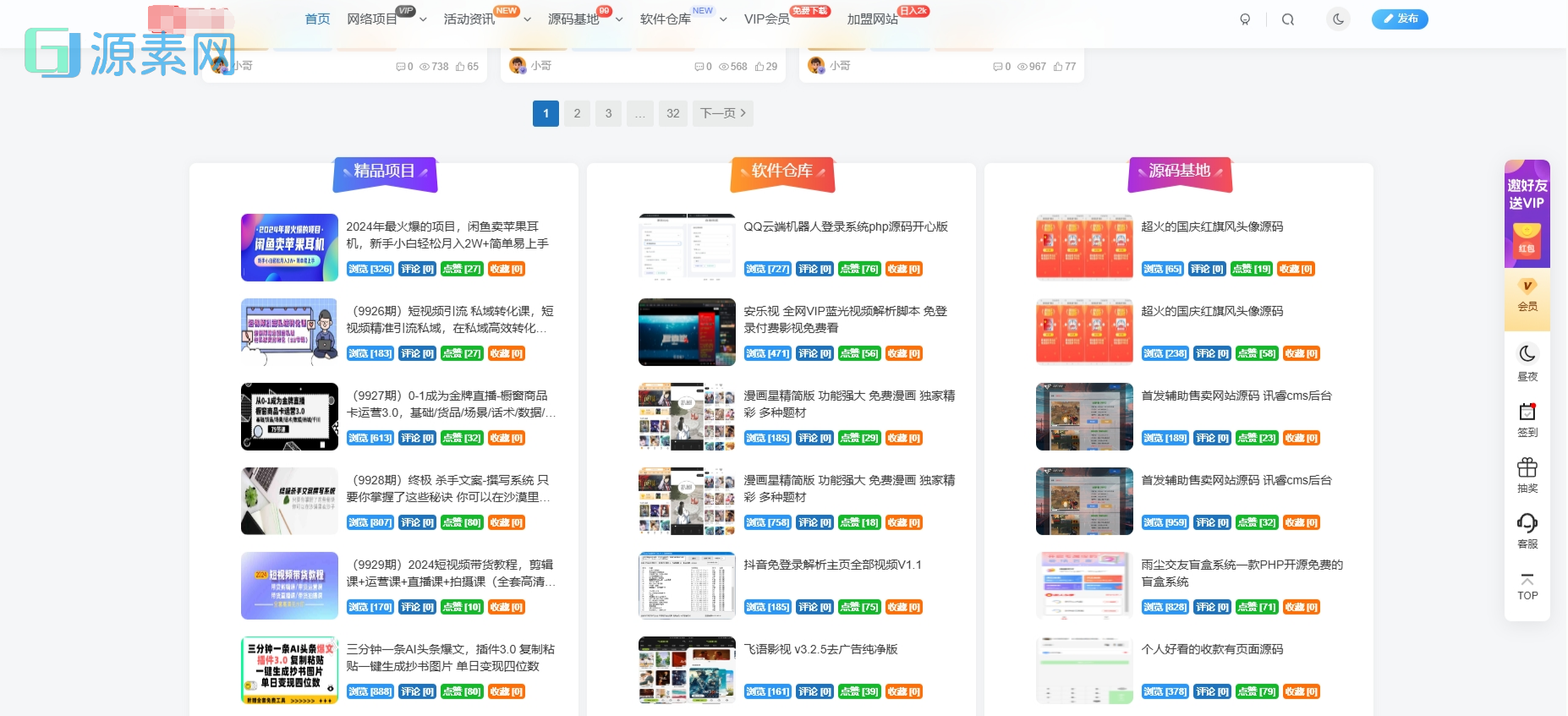This screenshot has height=716, width=1568.
Task: Open the 网络项目 menu label
Action: [372, 19]
